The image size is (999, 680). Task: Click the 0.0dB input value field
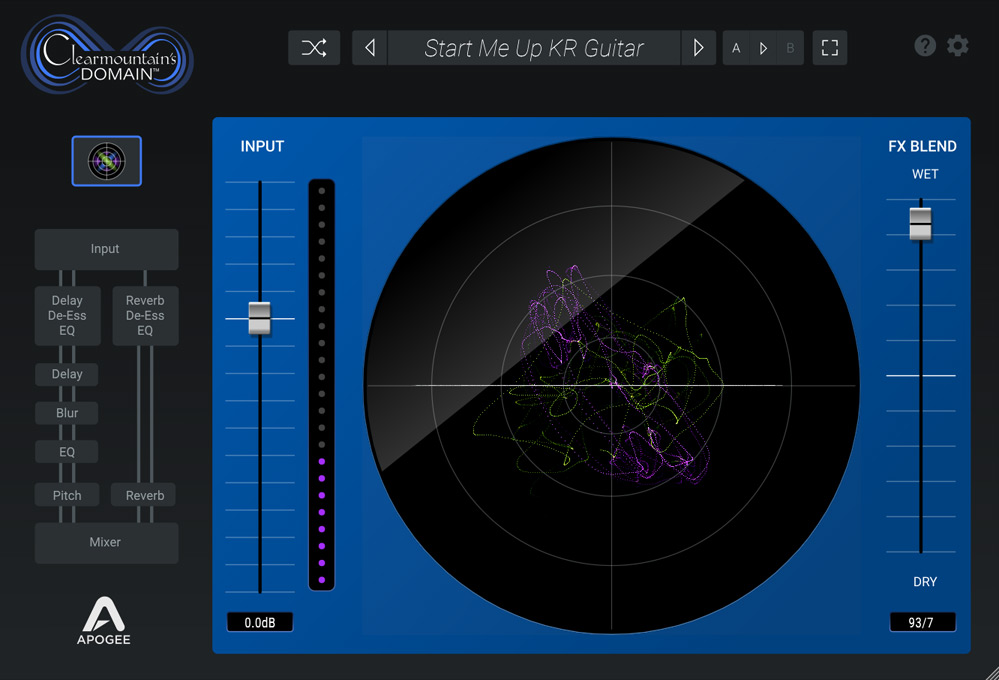tap(259, 623)
